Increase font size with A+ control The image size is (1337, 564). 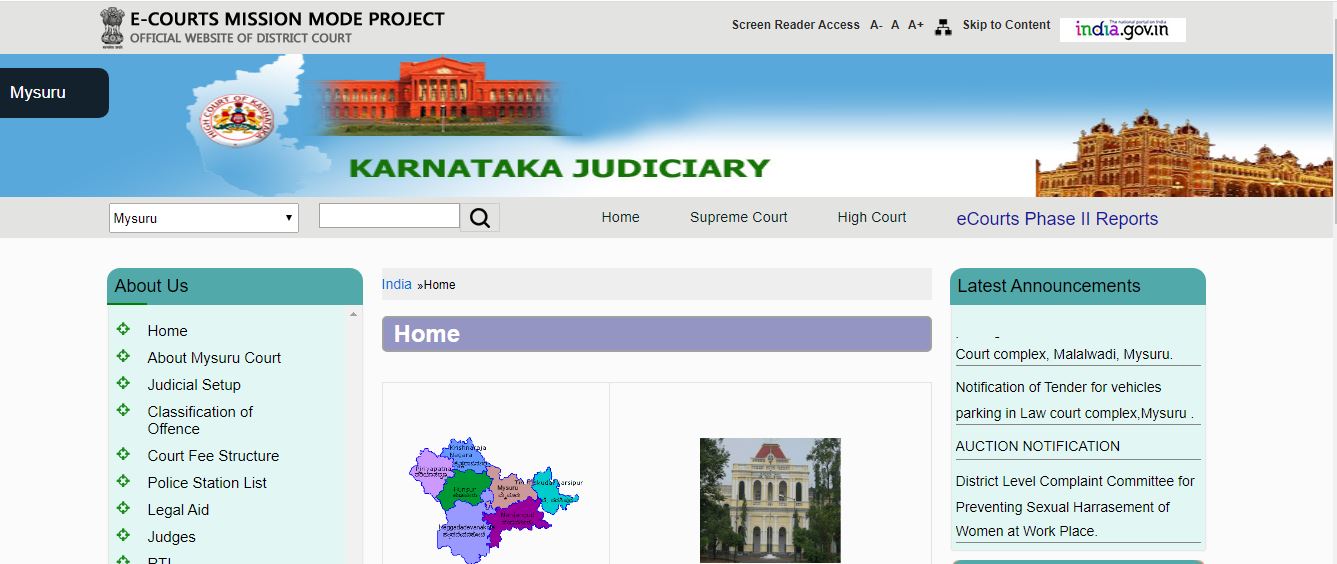(916, 25)
